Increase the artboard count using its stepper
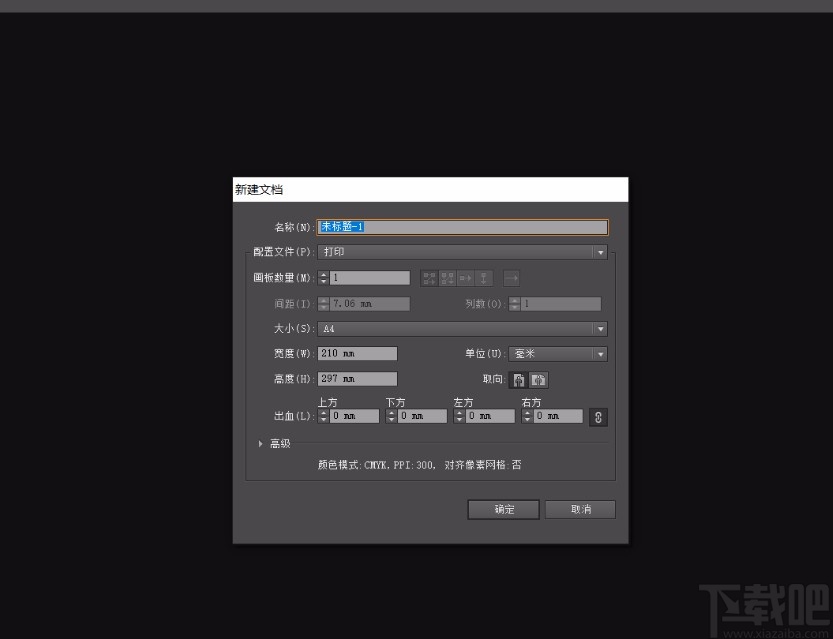The width and height of the screenshot is (833, 639). 322,273
